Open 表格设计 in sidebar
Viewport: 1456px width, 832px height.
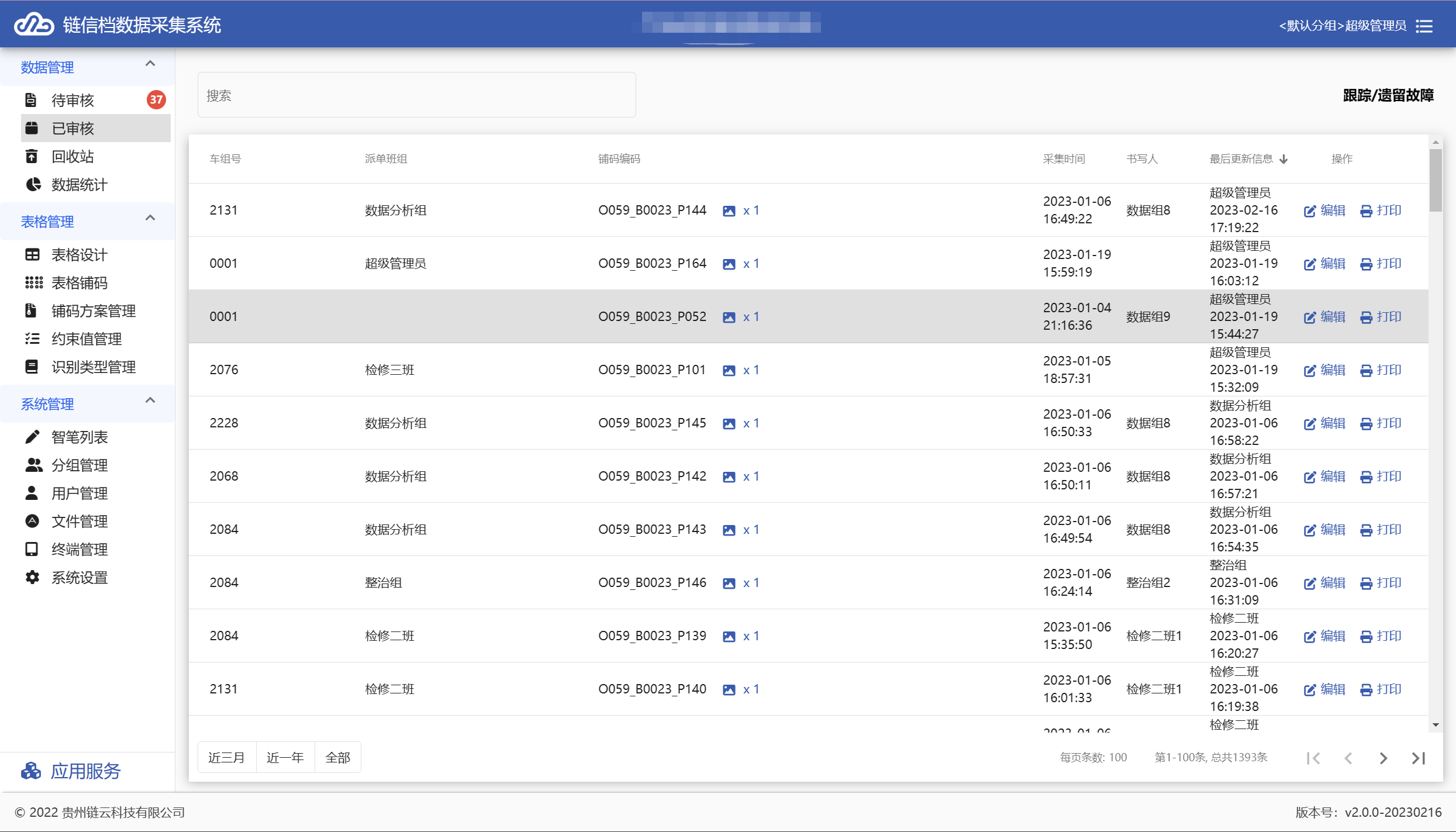79,255
